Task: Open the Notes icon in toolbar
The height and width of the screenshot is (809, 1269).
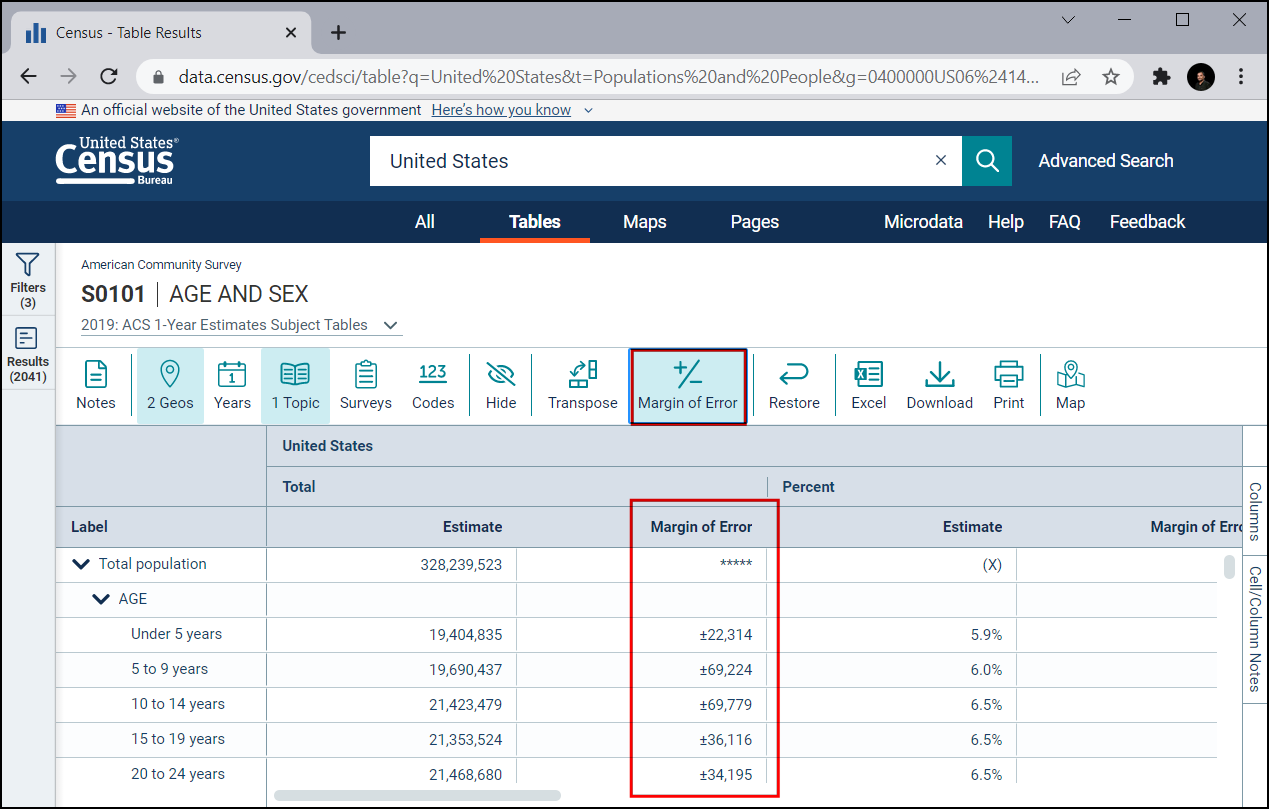Action: [96, 385]
